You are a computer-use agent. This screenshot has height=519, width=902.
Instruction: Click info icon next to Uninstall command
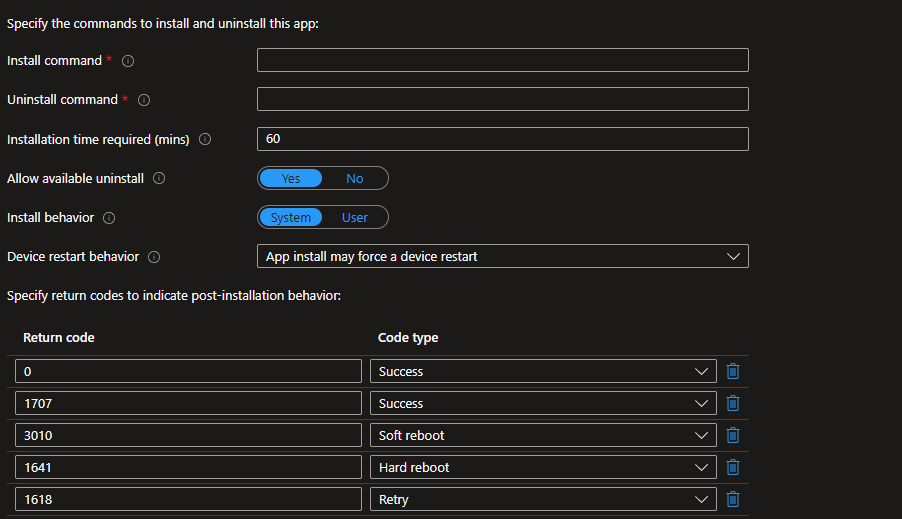pyautogui.click(x=144, y=100)
